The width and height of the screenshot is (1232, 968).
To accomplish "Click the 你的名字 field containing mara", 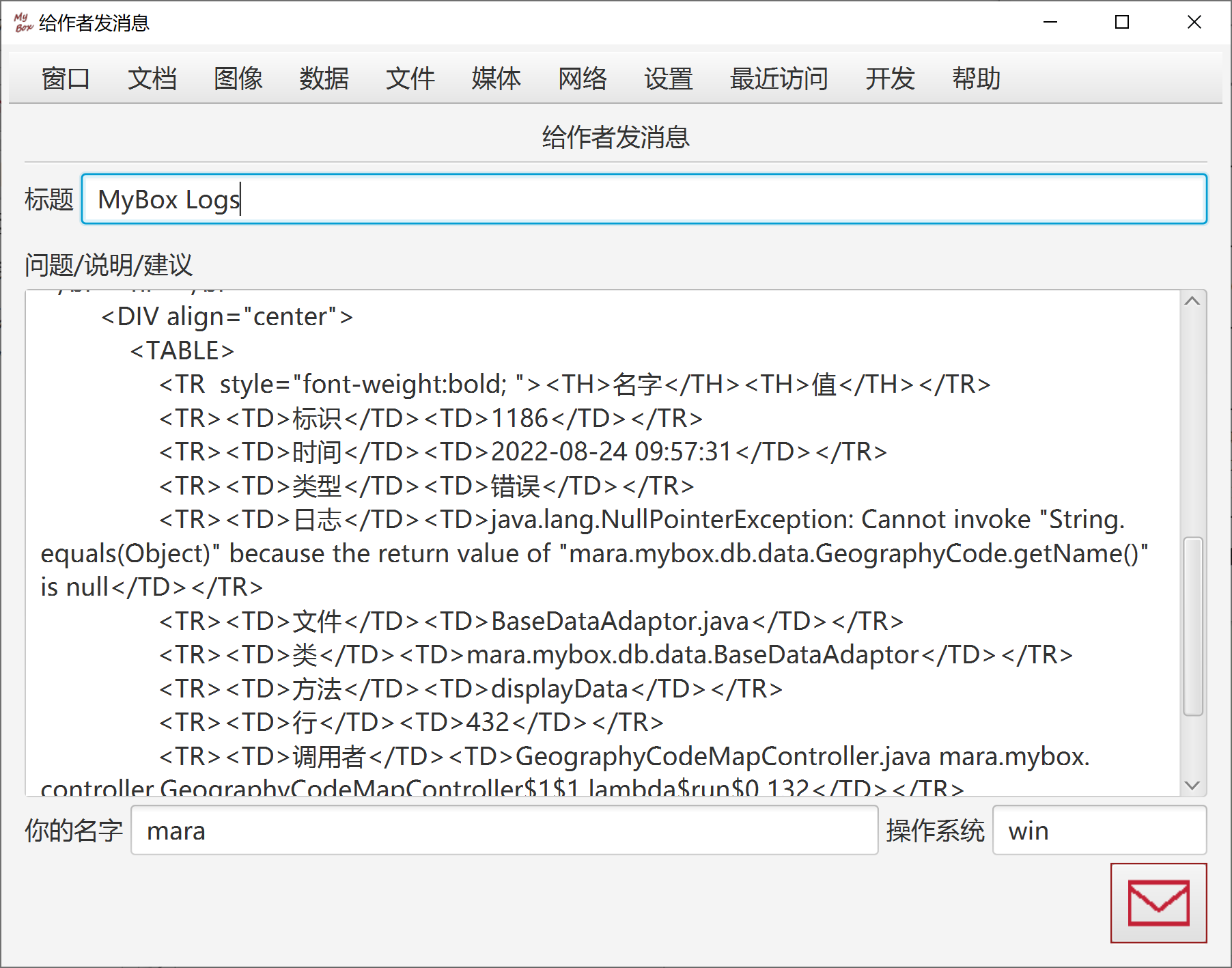I will tap(504, 830).
